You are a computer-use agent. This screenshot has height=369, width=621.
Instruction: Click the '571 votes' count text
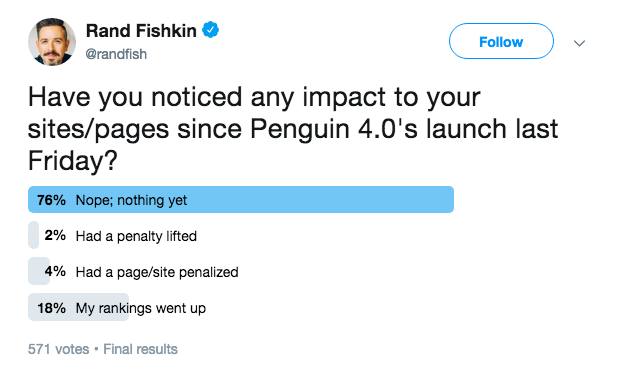(x=59, y=349)
